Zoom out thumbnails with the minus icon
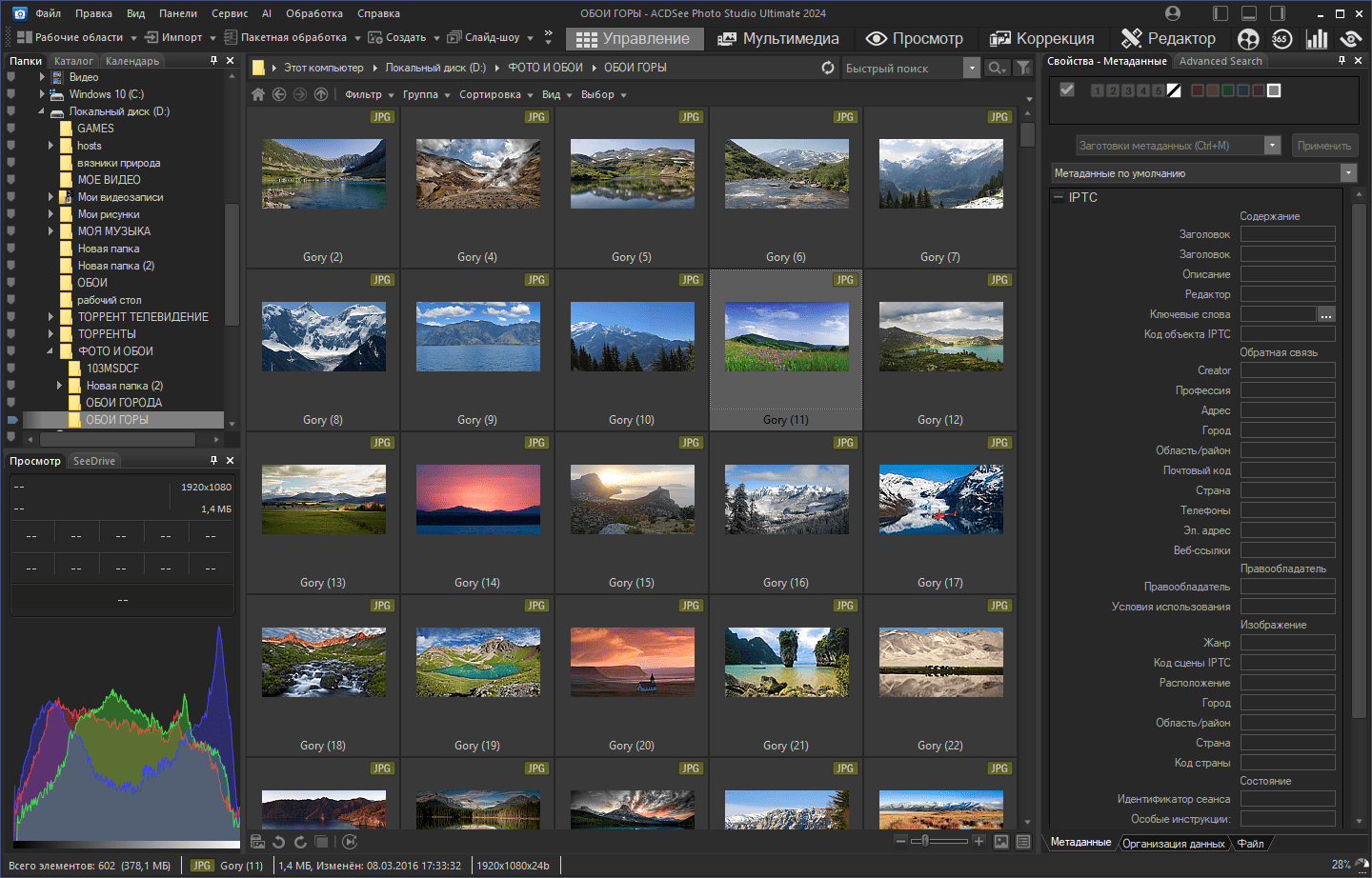This screenshot has height=878, width=1372. (x=900, y=841)
